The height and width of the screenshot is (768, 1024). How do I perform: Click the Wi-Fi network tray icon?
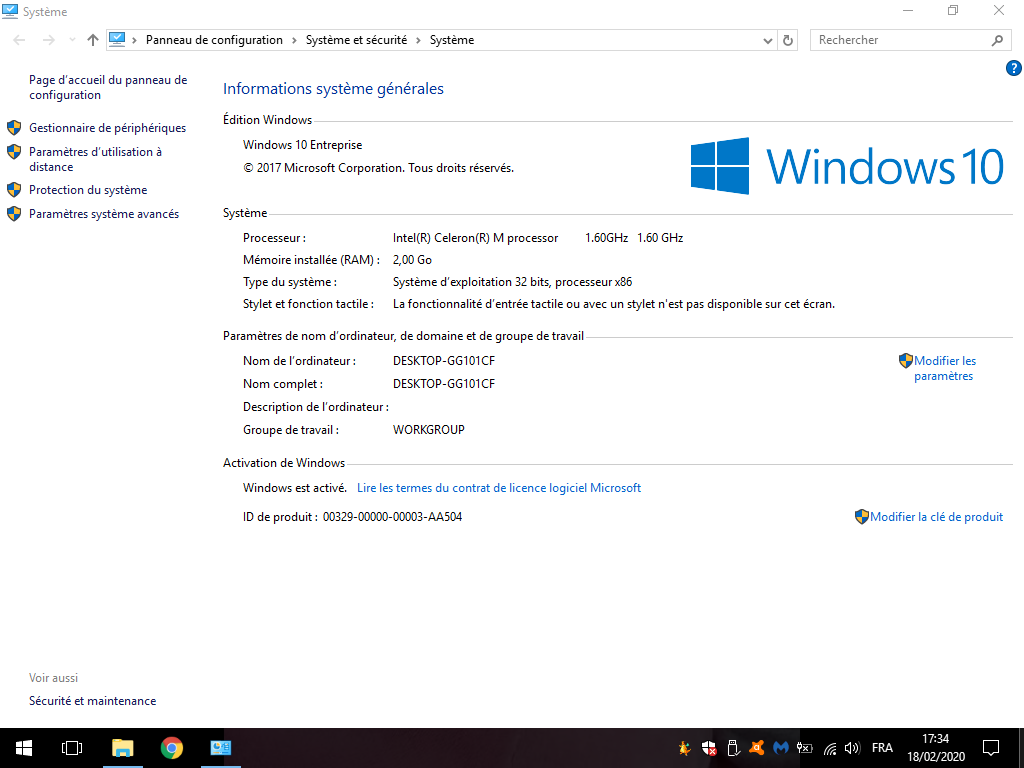[x=830, y=748]
